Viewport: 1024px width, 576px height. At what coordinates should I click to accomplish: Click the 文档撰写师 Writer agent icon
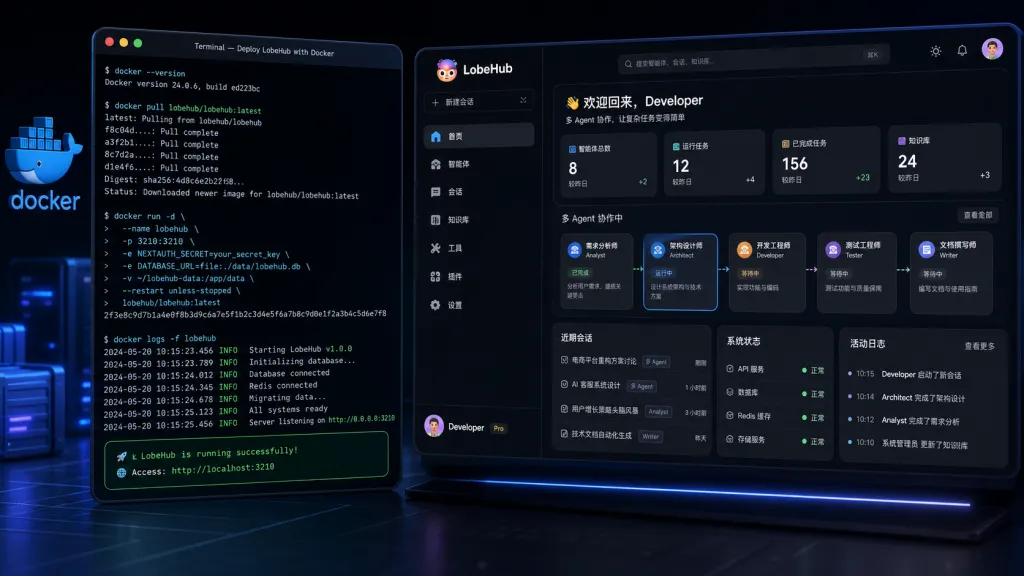[x=927, y=249]
